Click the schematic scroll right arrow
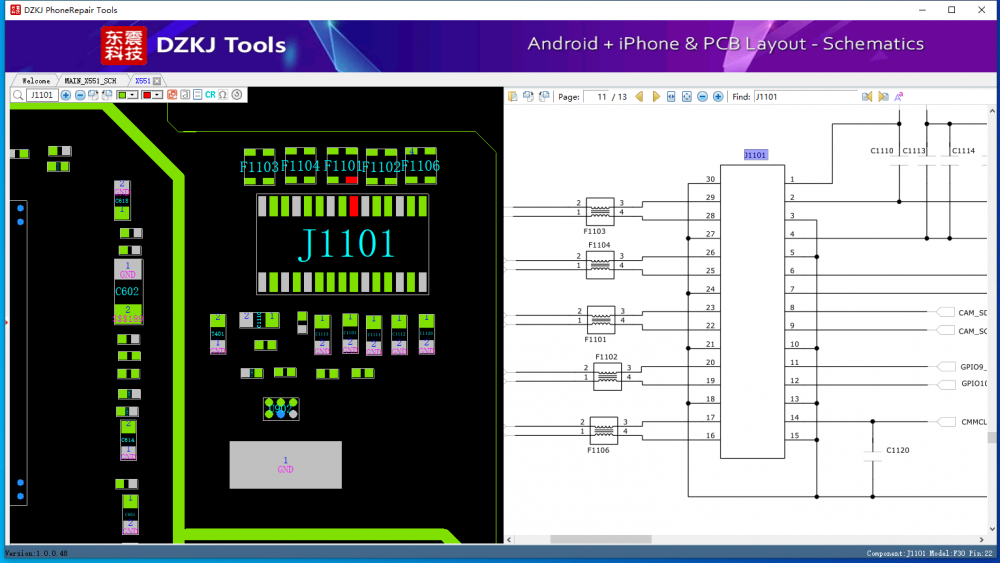The image size is (1000, 563). point(982,539)
